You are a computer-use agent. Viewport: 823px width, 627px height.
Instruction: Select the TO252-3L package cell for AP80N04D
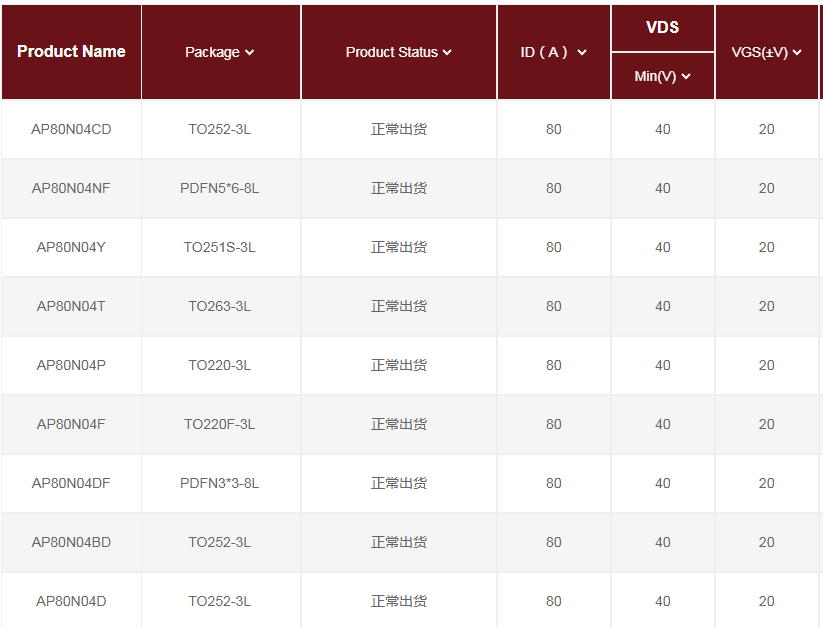(220, 601)
